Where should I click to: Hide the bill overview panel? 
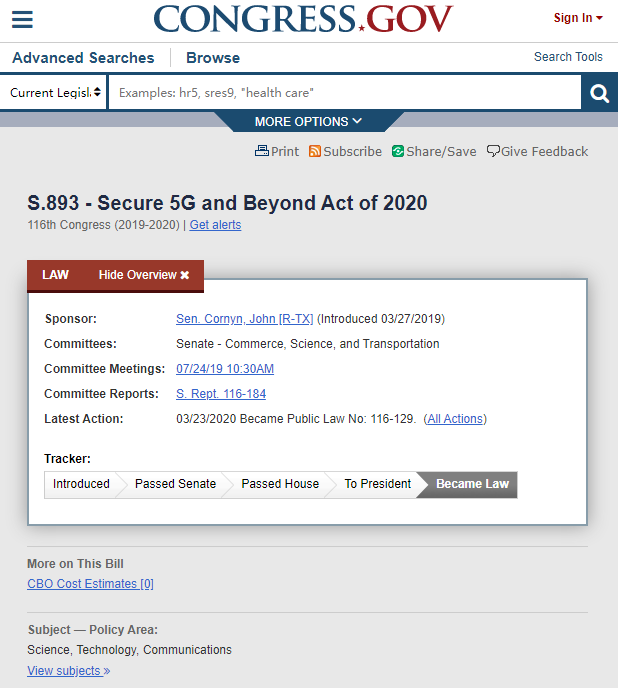point(144,275)
